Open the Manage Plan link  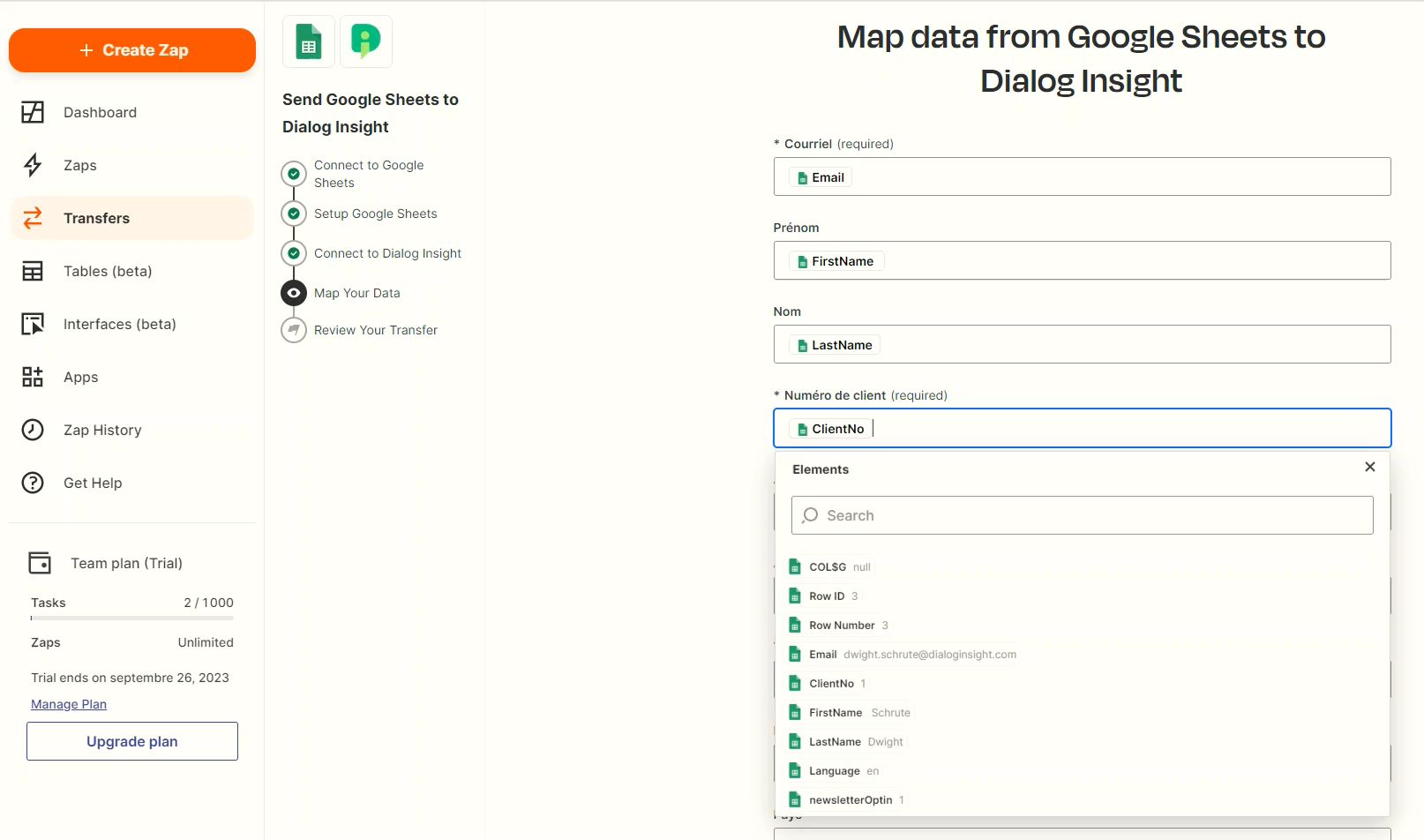tap(69, 704)
